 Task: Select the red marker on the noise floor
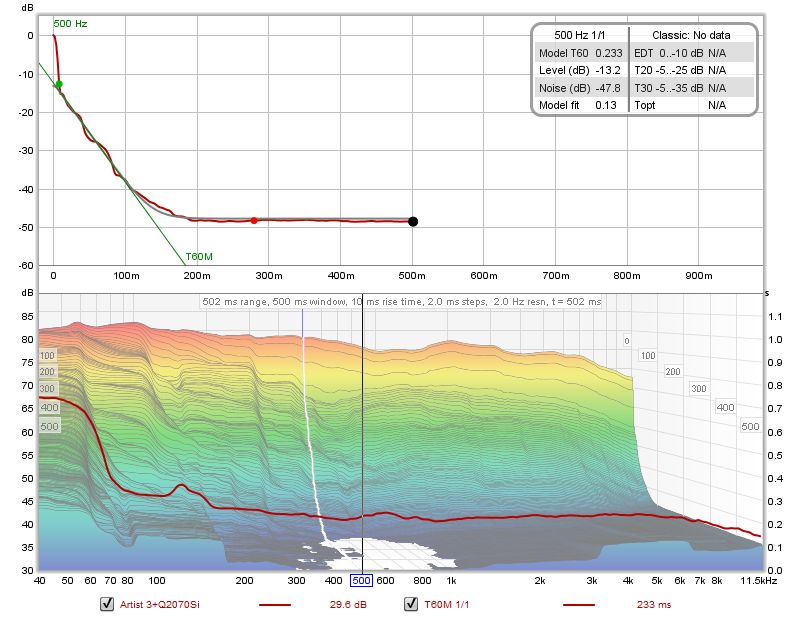[254, 220]
